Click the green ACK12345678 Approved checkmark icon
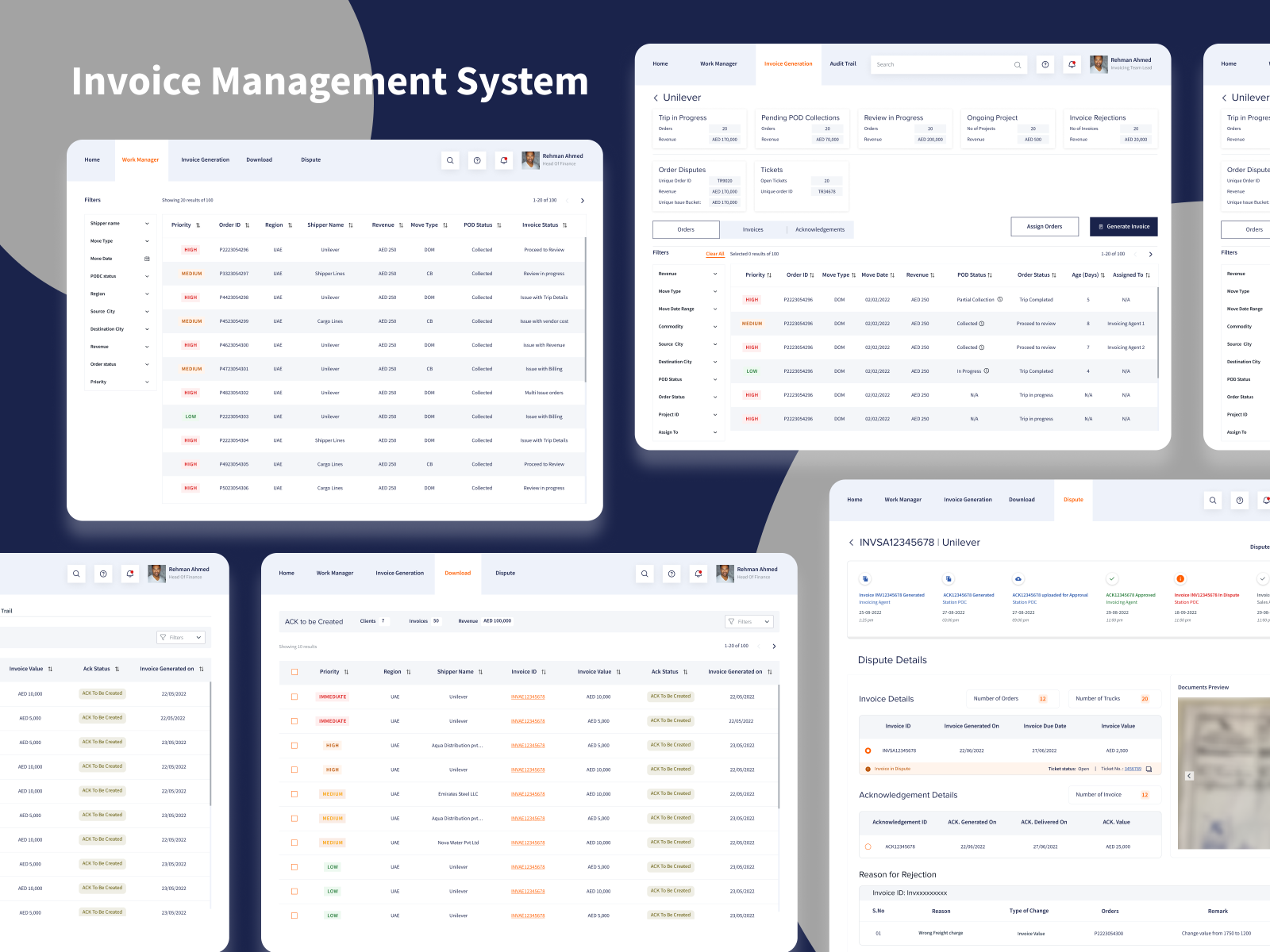This screenshot has height=952, width=1270. pyautogui.click(x=1112, y=579)
